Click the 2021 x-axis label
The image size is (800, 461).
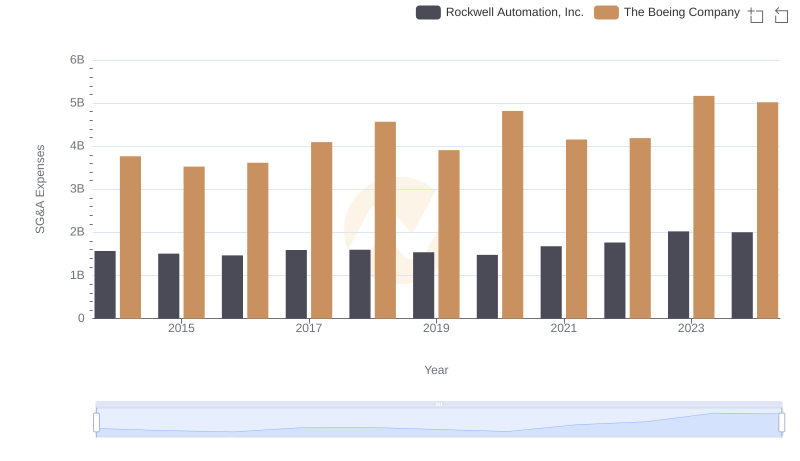point(564,328)
